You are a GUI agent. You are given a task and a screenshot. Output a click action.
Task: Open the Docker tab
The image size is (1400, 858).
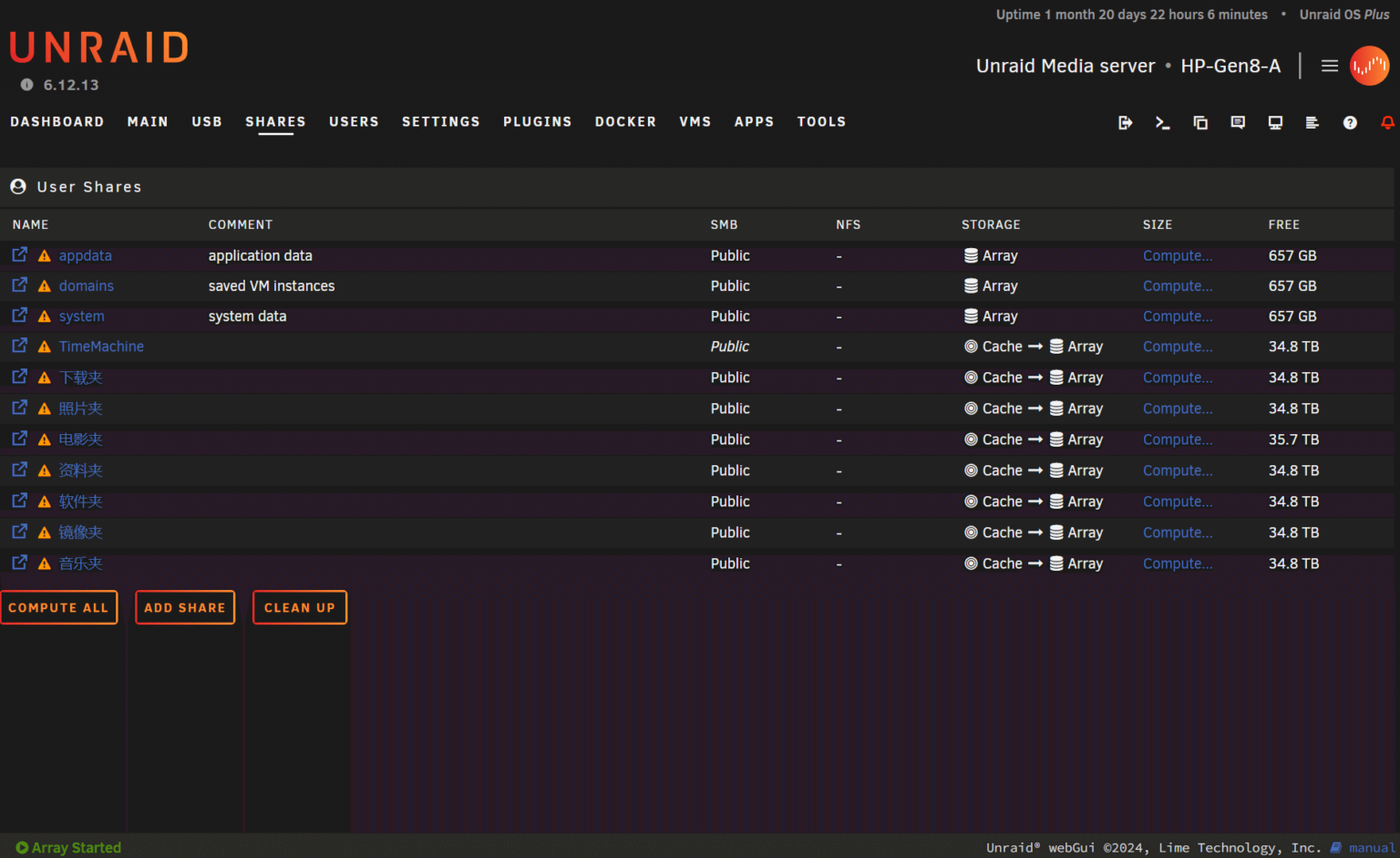(625, 121)
